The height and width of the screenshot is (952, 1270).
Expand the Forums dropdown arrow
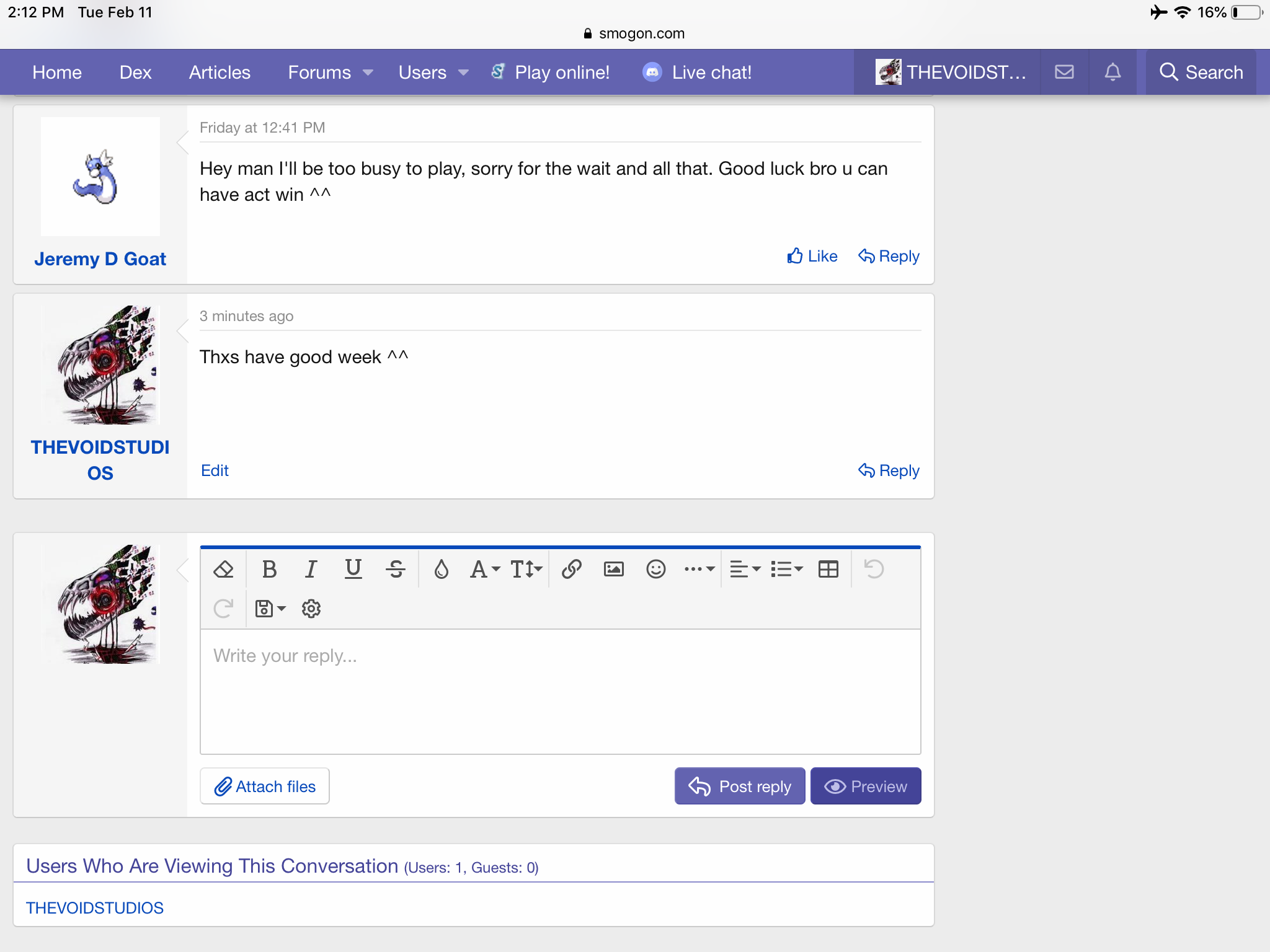click(368, 73)
